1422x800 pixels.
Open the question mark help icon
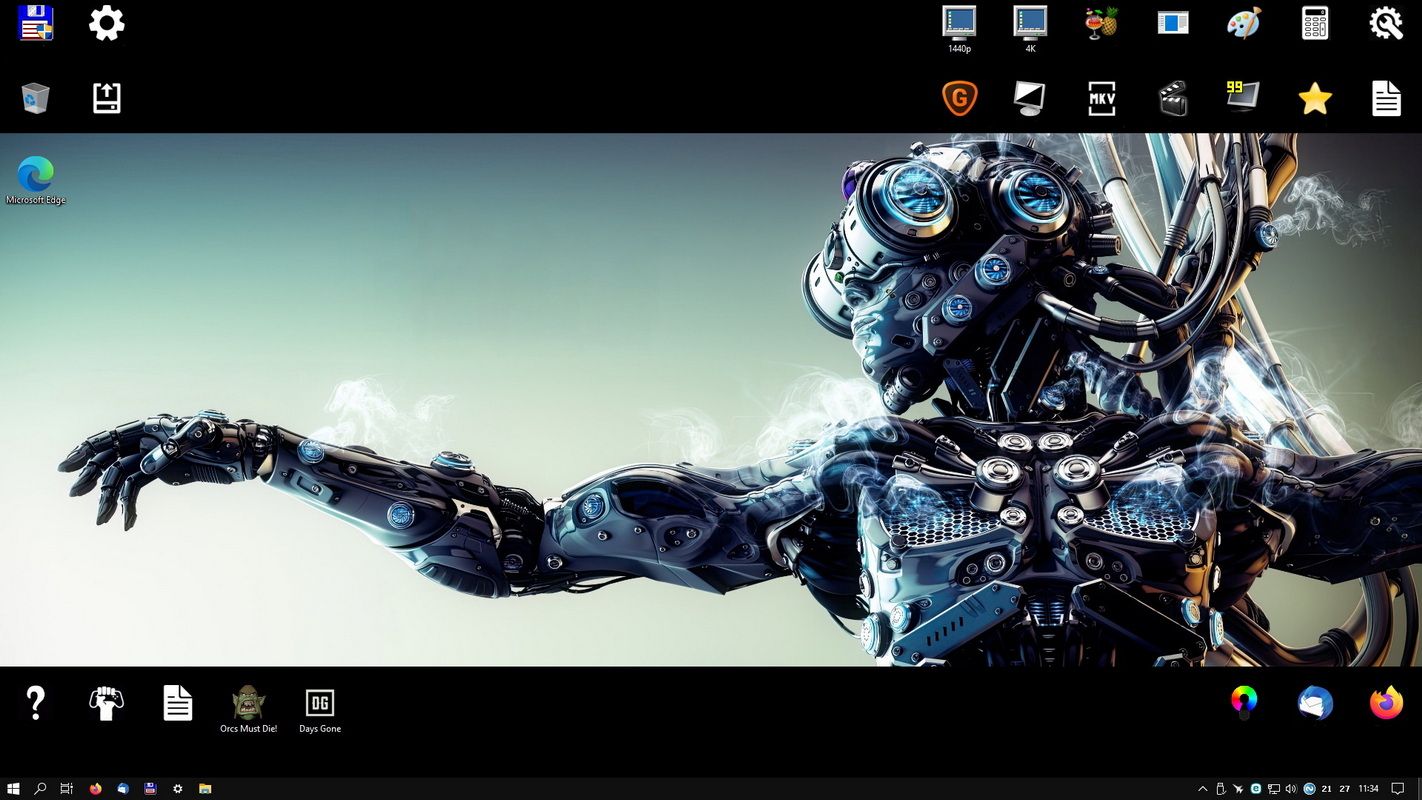coord(36,703)
